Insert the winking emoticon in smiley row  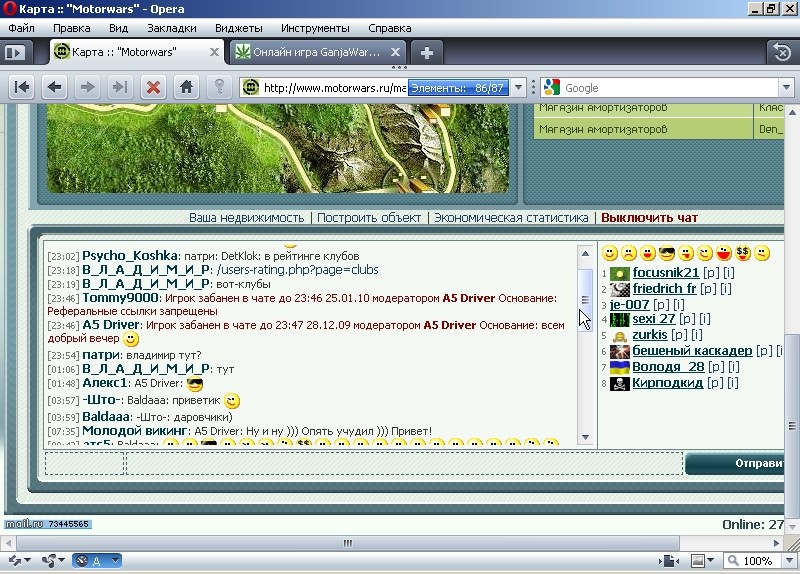(x=705, y=253)
